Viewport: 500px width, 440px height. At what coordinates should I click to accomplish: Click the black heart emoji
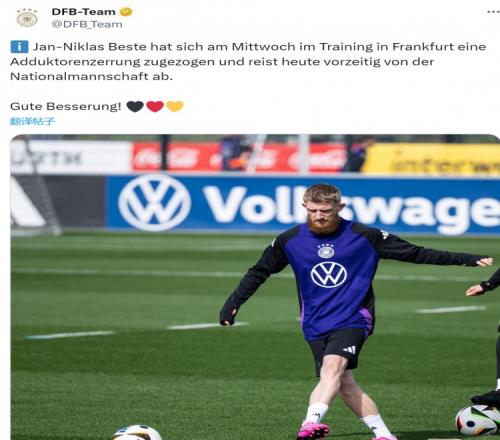coord(135,106)
